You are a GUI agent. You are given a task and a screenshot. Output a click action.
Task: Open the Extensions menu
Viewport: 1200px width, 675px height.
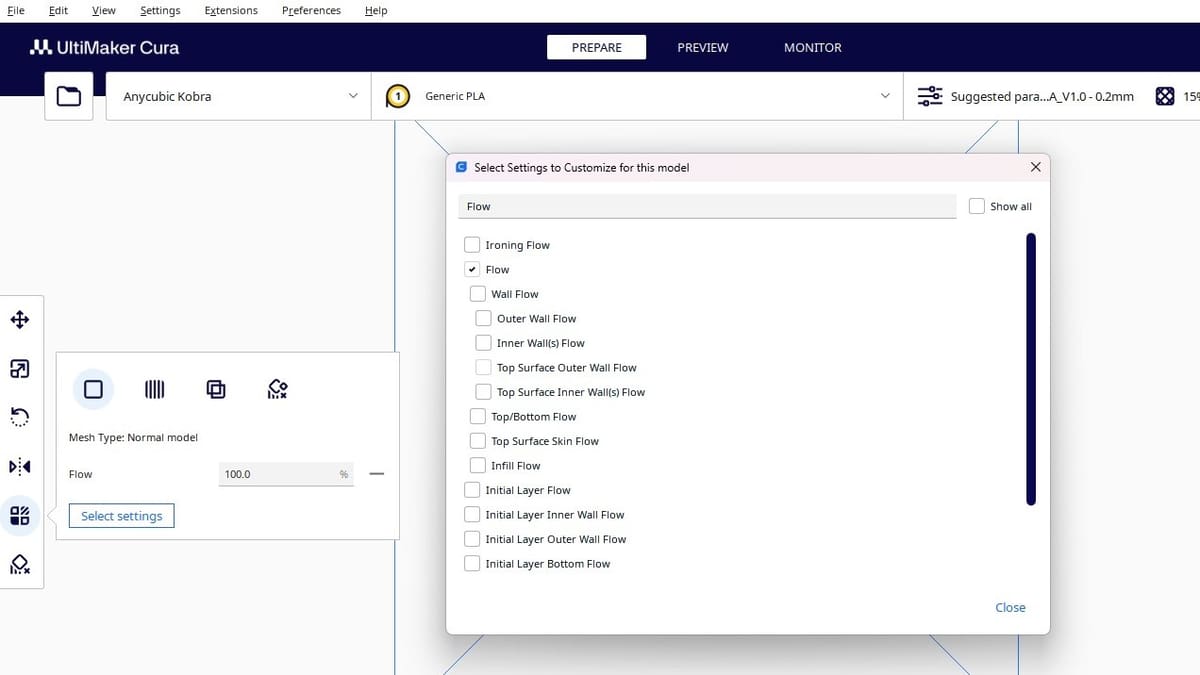click(x=231, y=10)
